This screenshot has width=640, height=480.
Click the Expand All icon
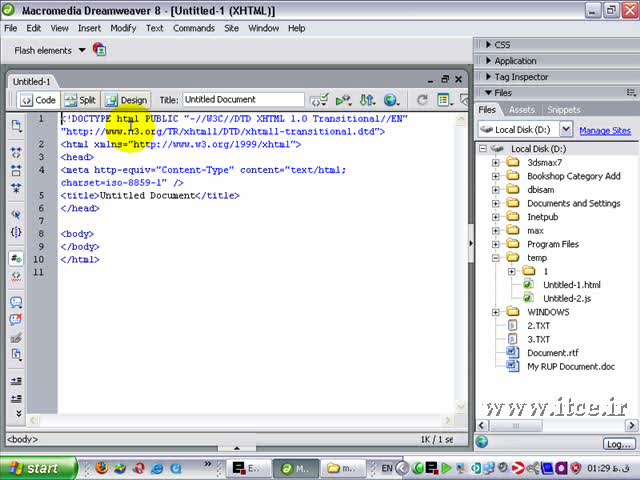(16, 188)
